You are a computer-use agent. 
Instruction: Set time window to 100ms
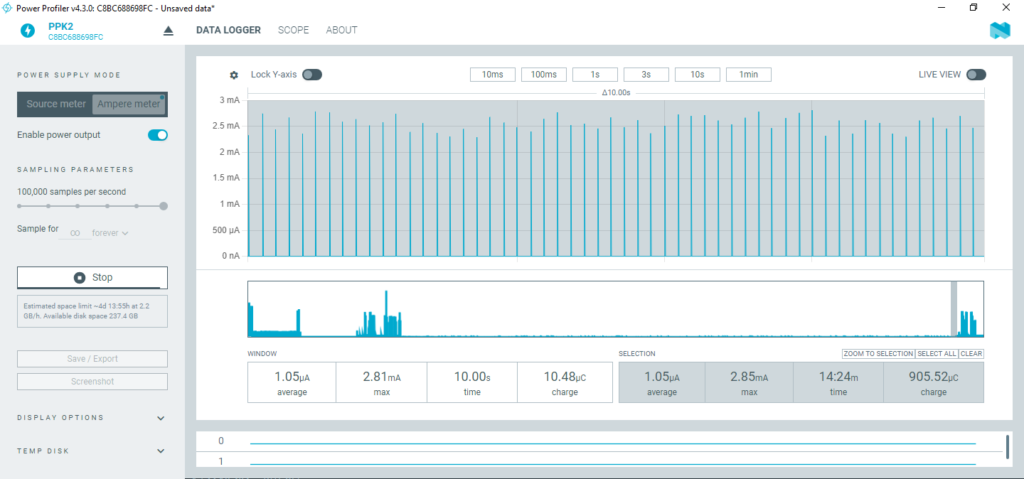pos(543,74)
